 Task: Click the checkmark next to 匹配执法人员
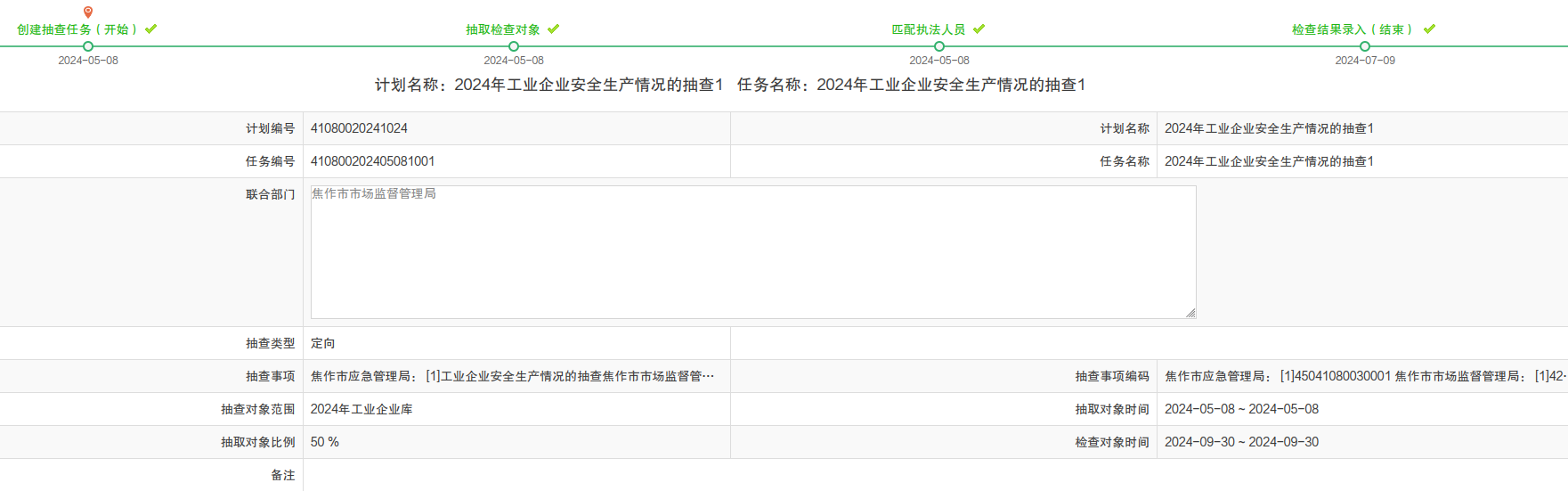coord(979,29)
